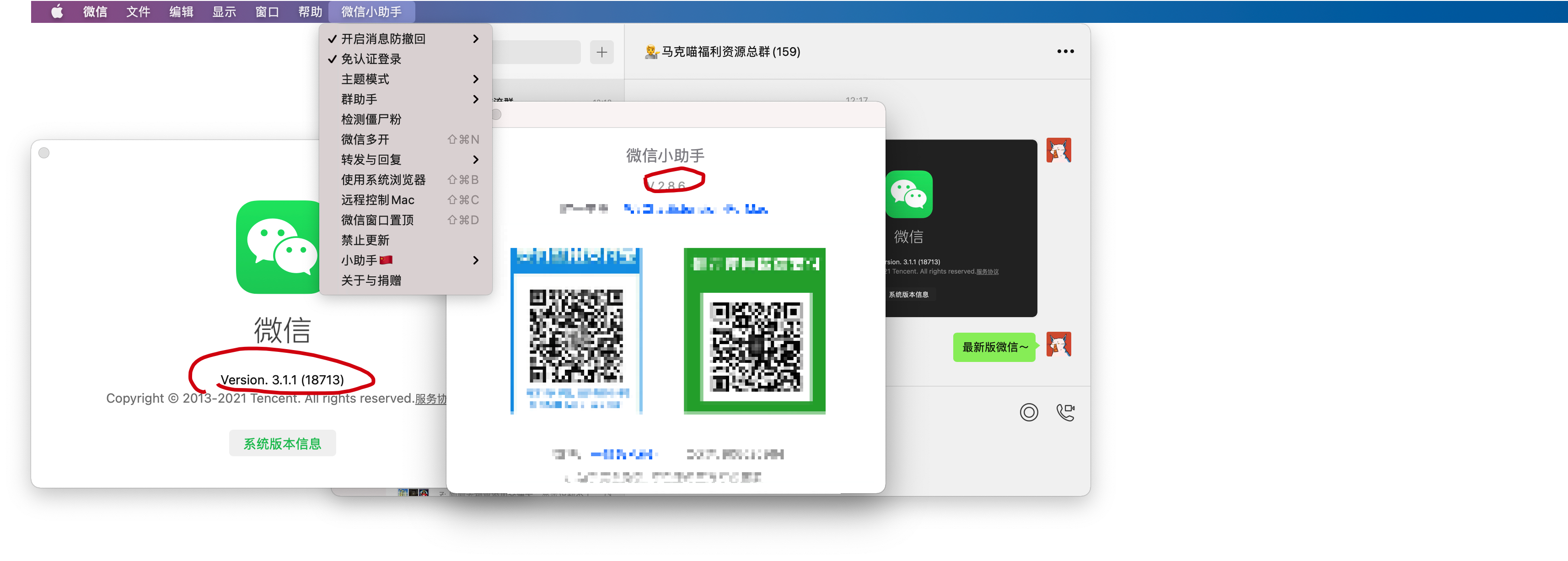
Task: Click the plus icon beside search
Action: point(601,52)
